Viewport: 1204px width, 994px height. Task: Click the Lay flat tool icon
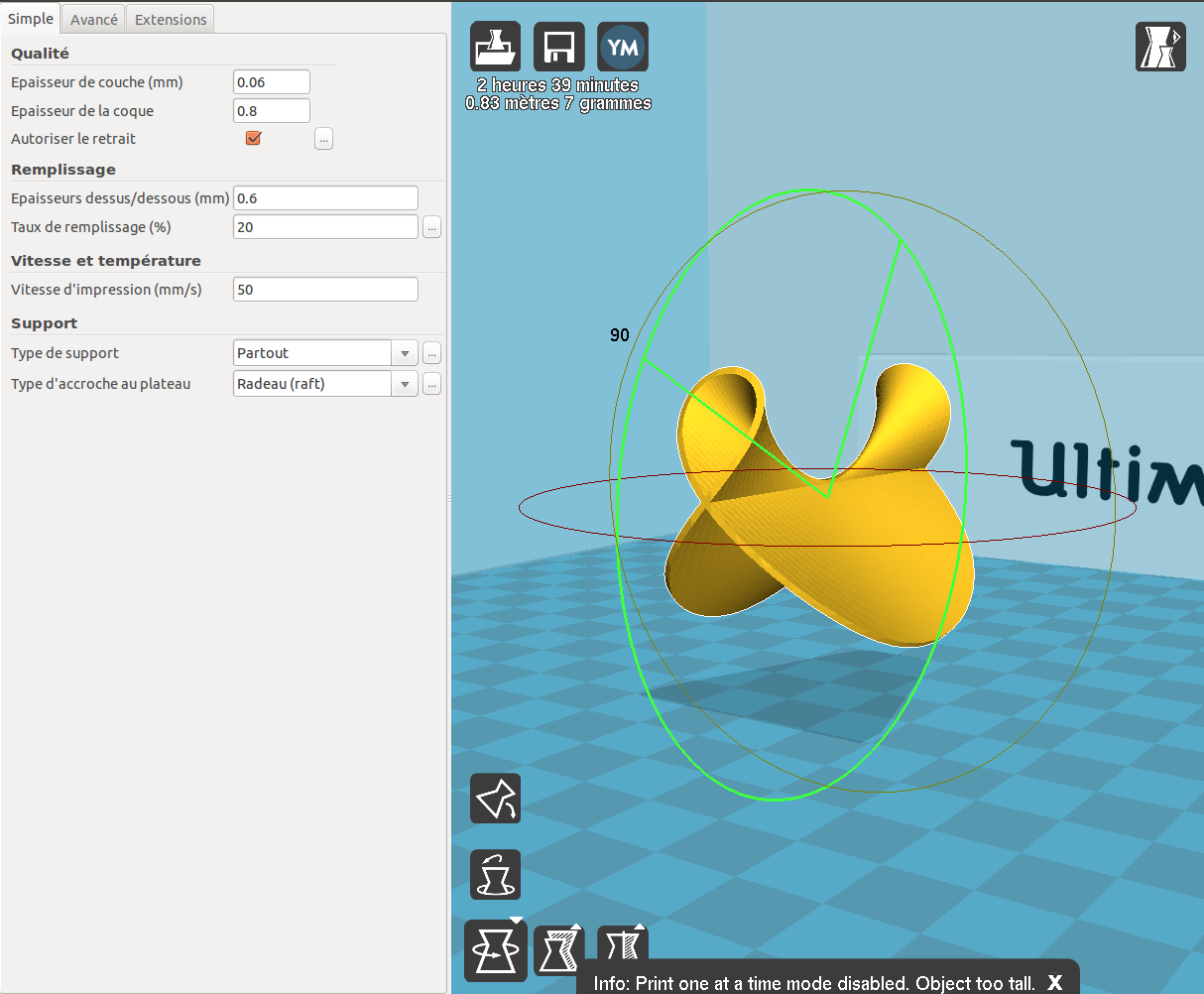coord(495,799)
